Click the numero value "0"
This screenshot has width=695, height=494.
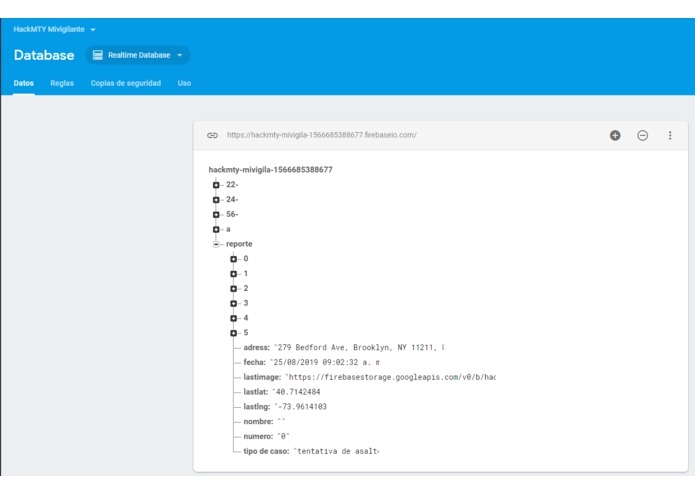coord(283,436)
